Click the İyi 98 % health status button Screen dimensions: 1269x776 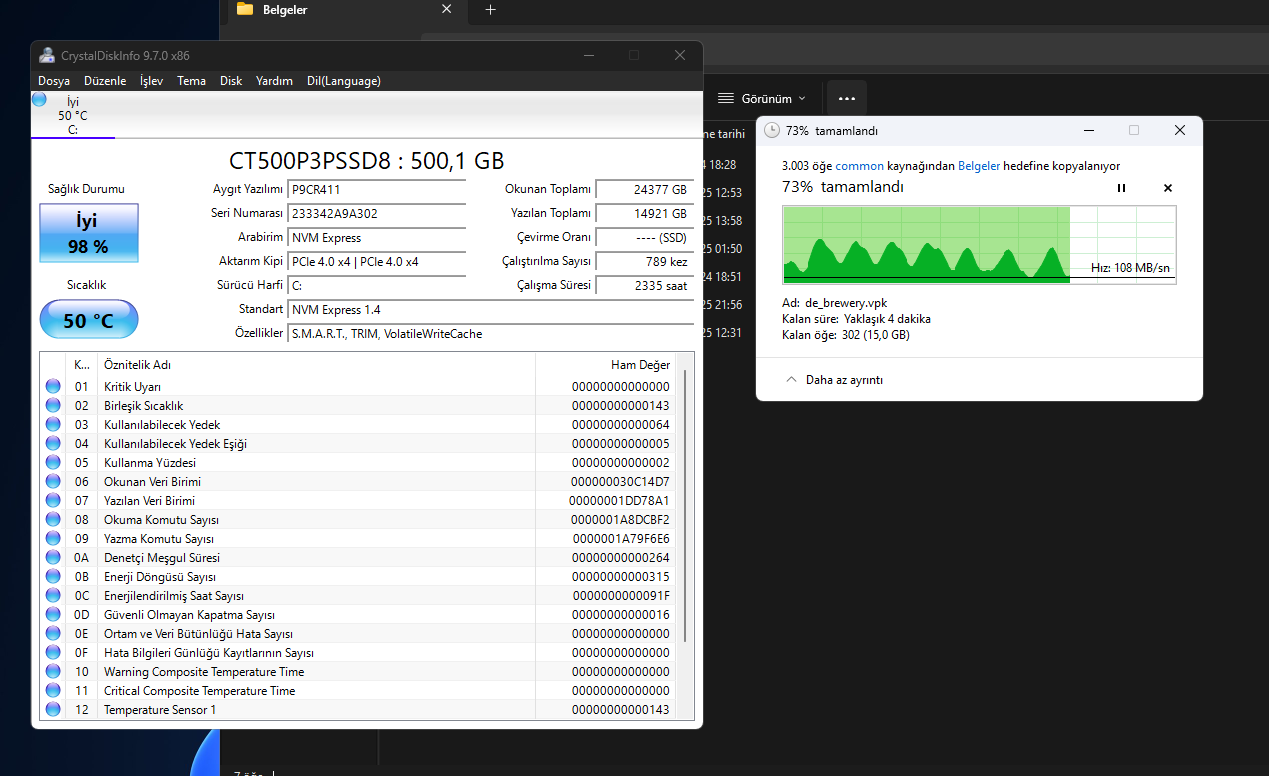tap(89, 233)
